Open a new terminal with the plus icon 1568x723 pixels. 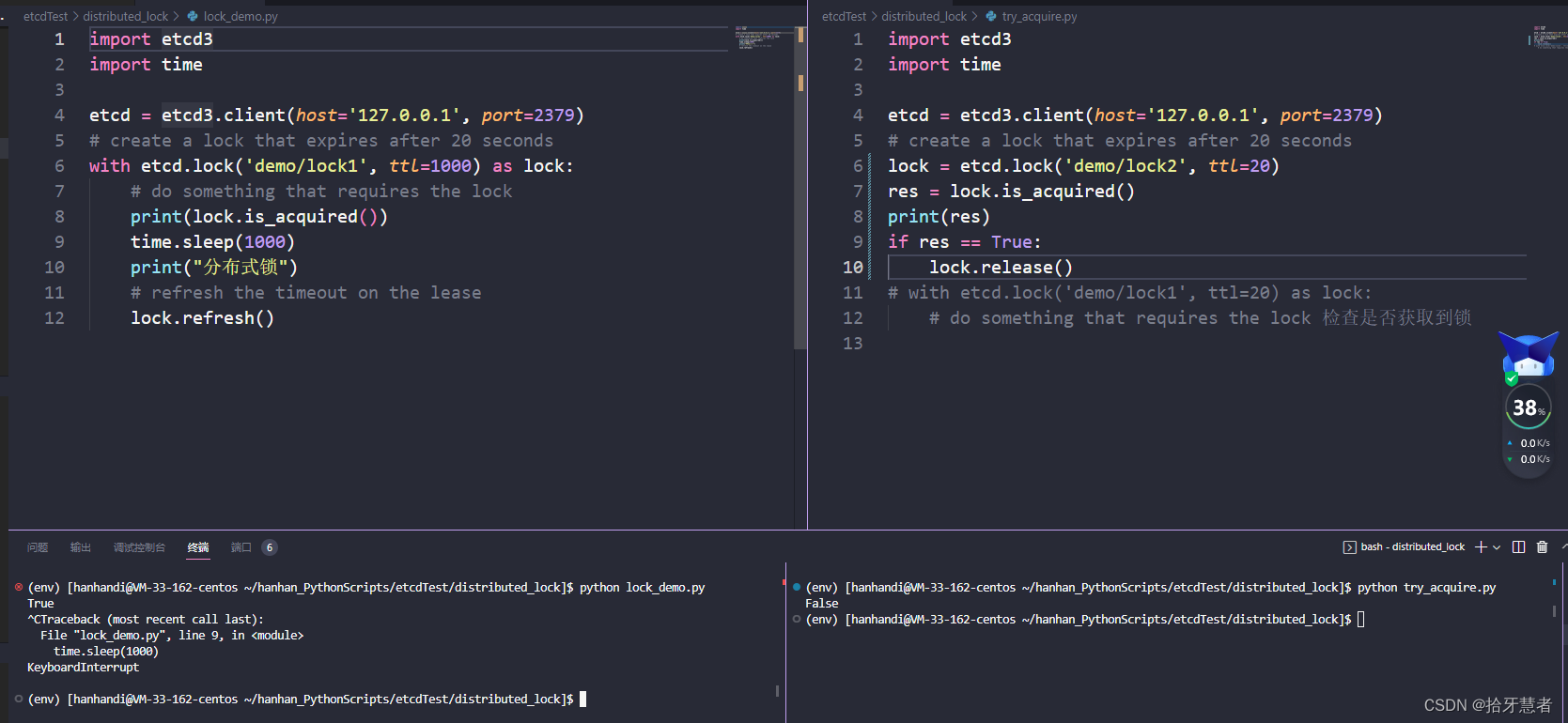1481,547
